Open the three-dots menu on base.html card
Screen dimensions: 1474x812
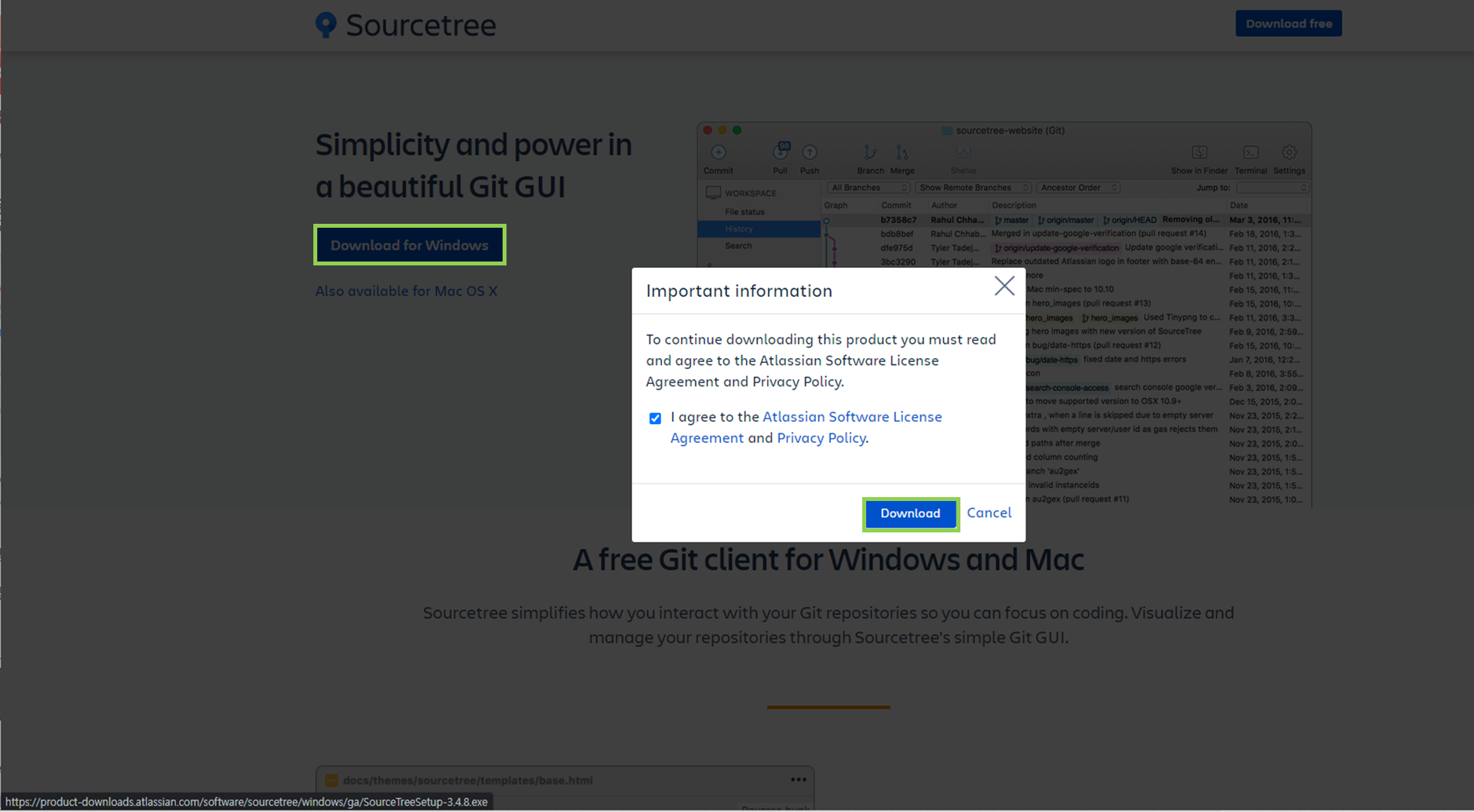tap(799, 780)
